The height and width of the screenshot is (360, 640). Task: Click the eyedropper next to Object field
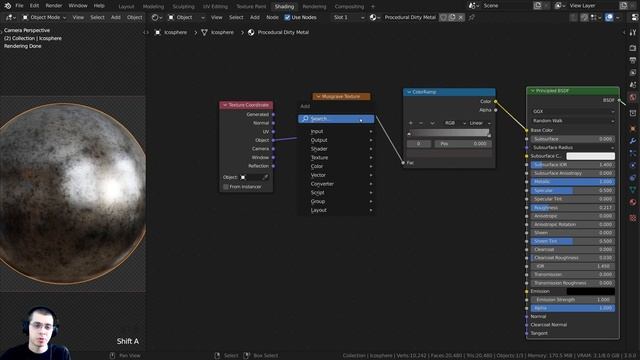(265, 177)
